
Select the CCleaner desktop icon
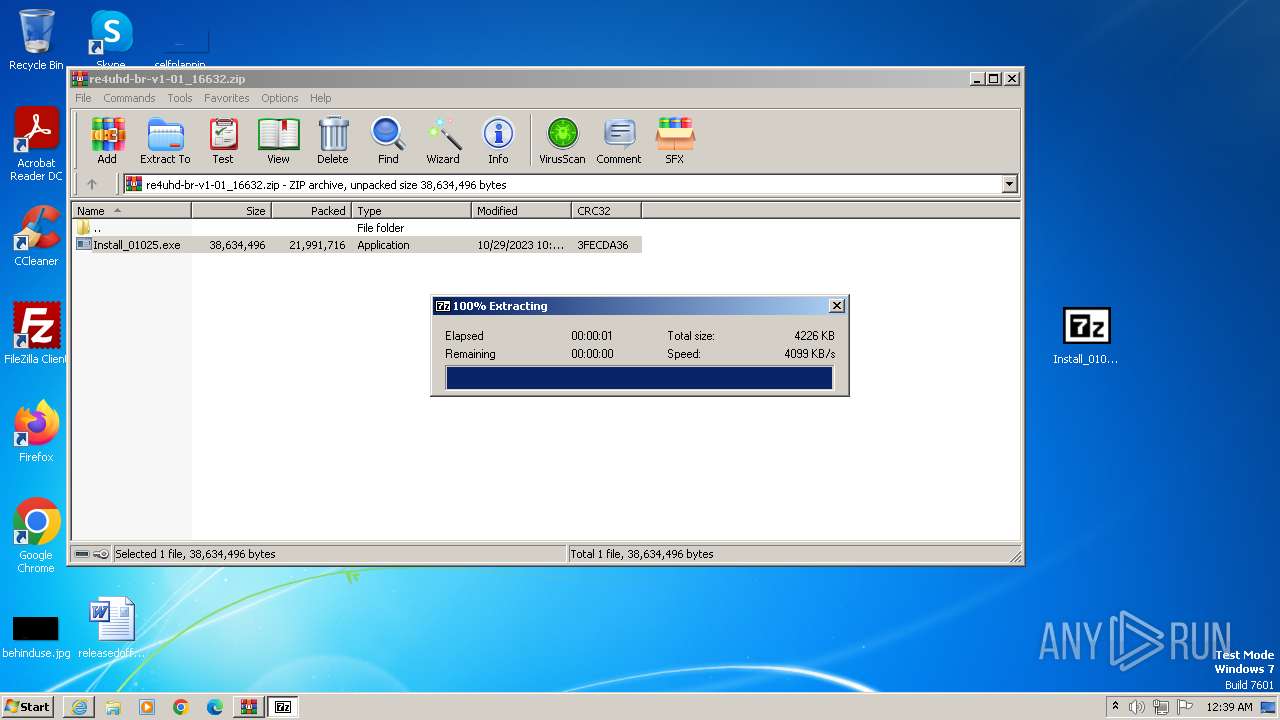click(x=36, y=236)
